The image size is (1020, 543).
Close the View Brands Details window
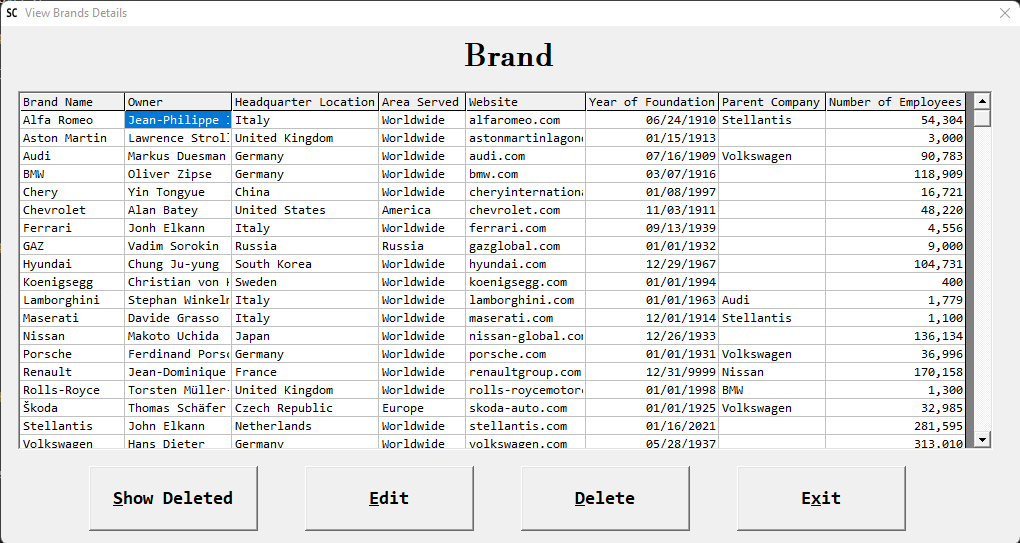click(1004, 13)
